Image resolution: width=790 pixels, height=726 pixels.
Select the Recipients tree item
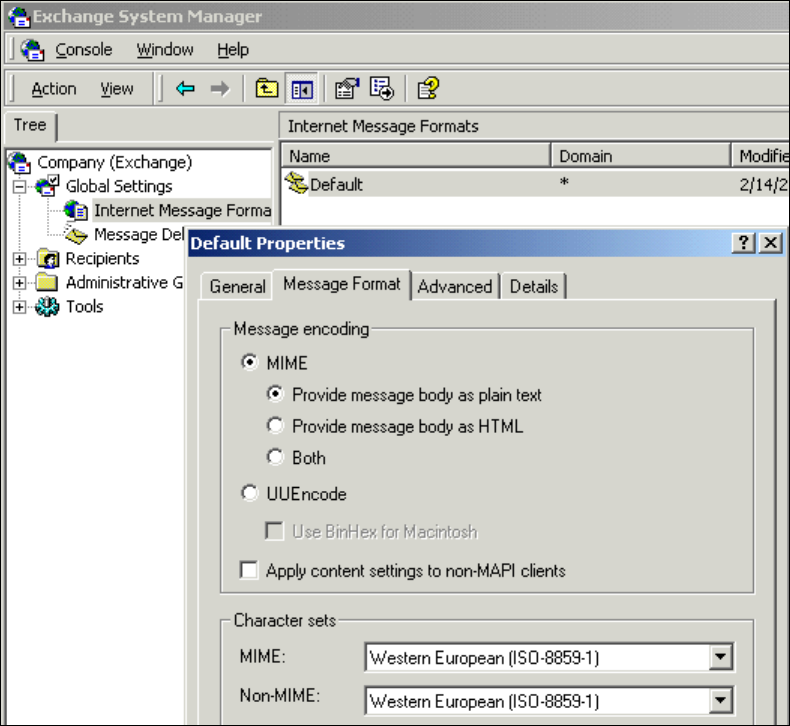tap(102, 258)
